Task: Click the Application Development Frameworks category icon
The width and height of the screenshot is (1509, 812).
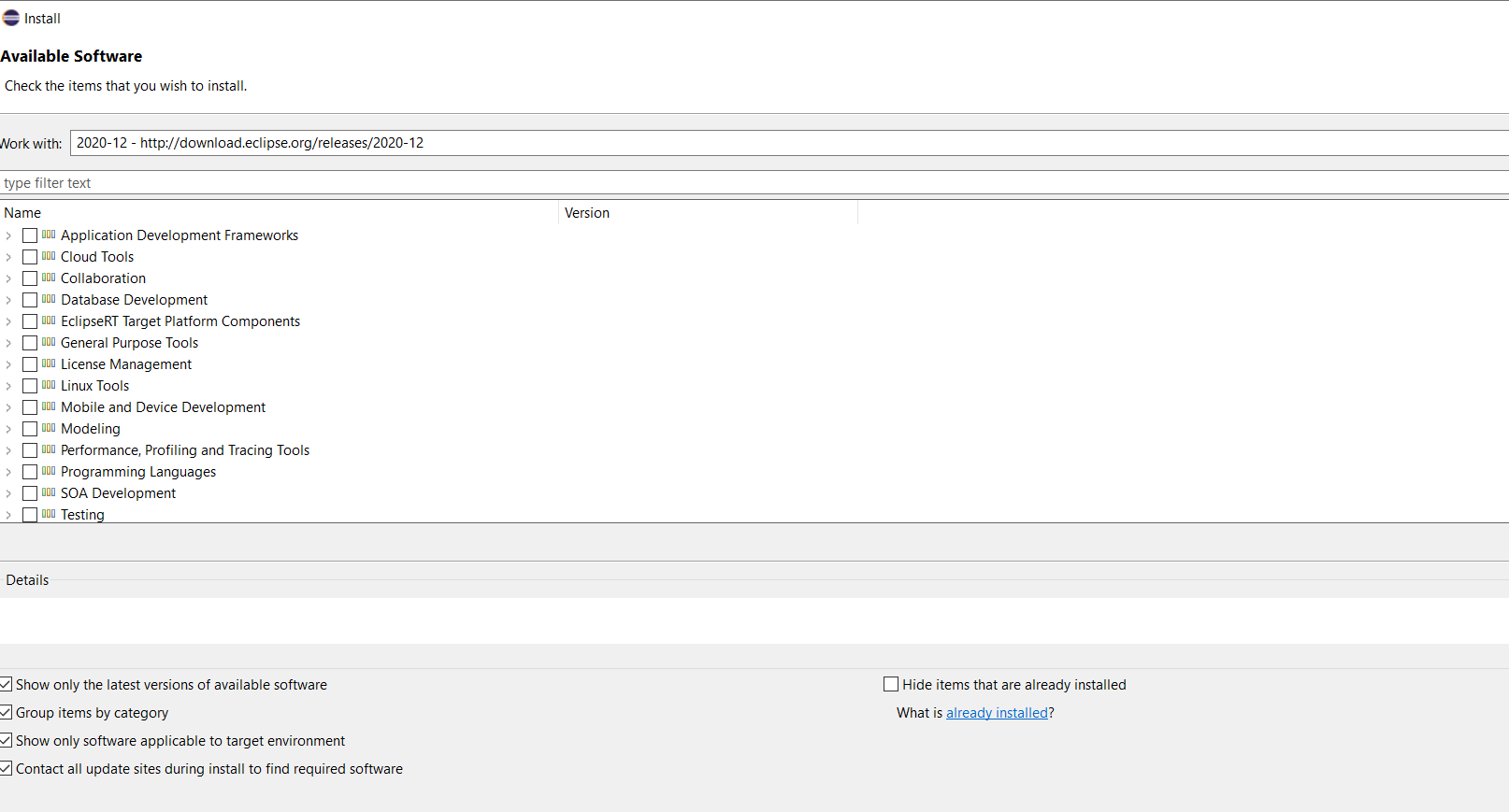Action: [x=49, y=235]
